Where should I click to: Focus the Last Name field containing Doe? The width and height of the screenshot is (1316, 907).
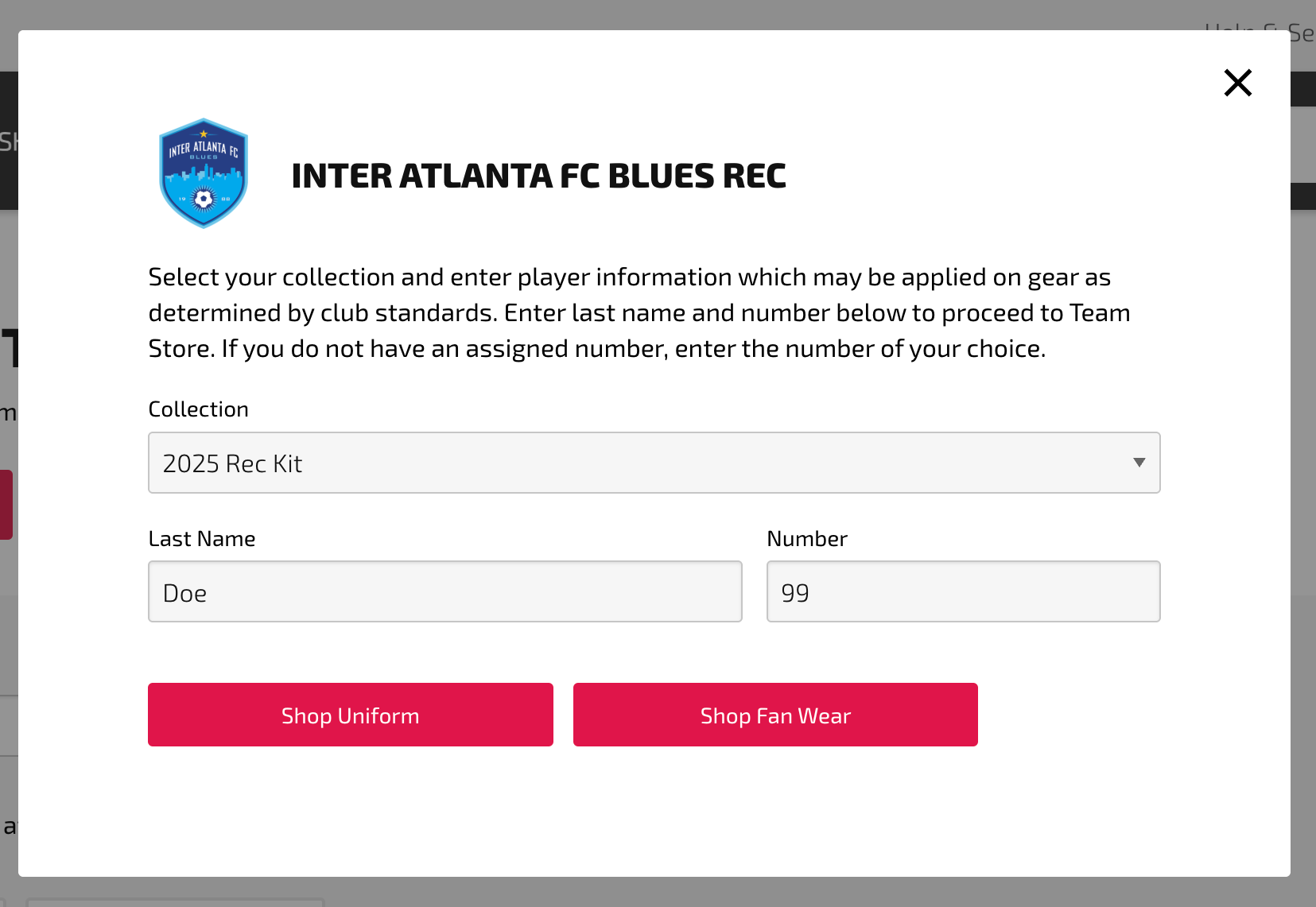point(444,591)
